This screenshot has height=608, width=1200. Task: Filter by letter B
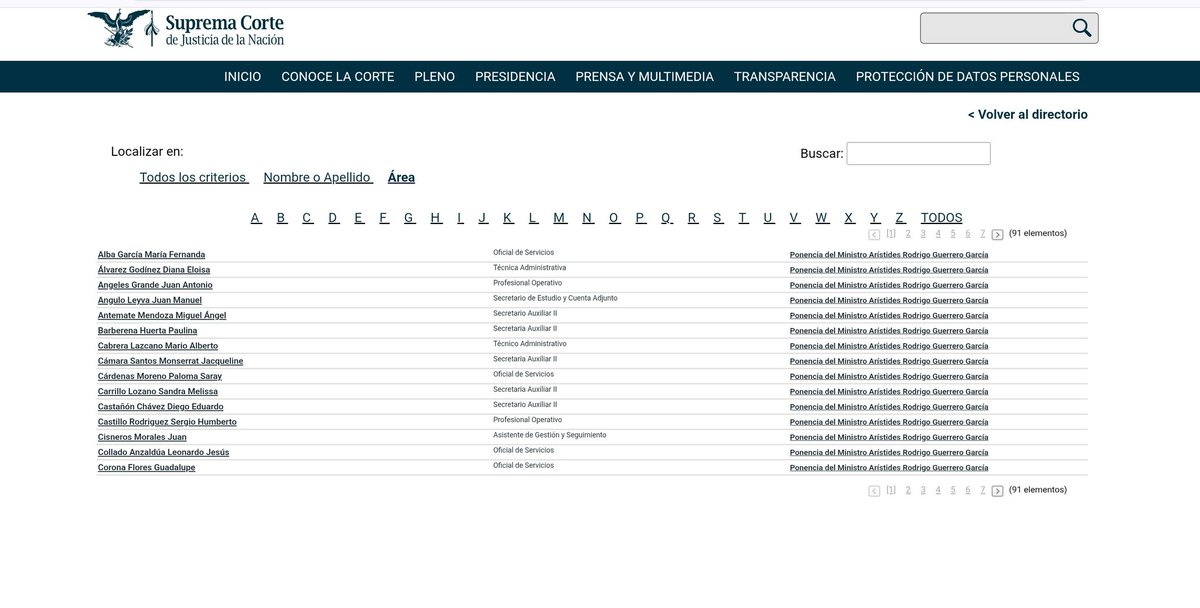(x=282, y=218)
